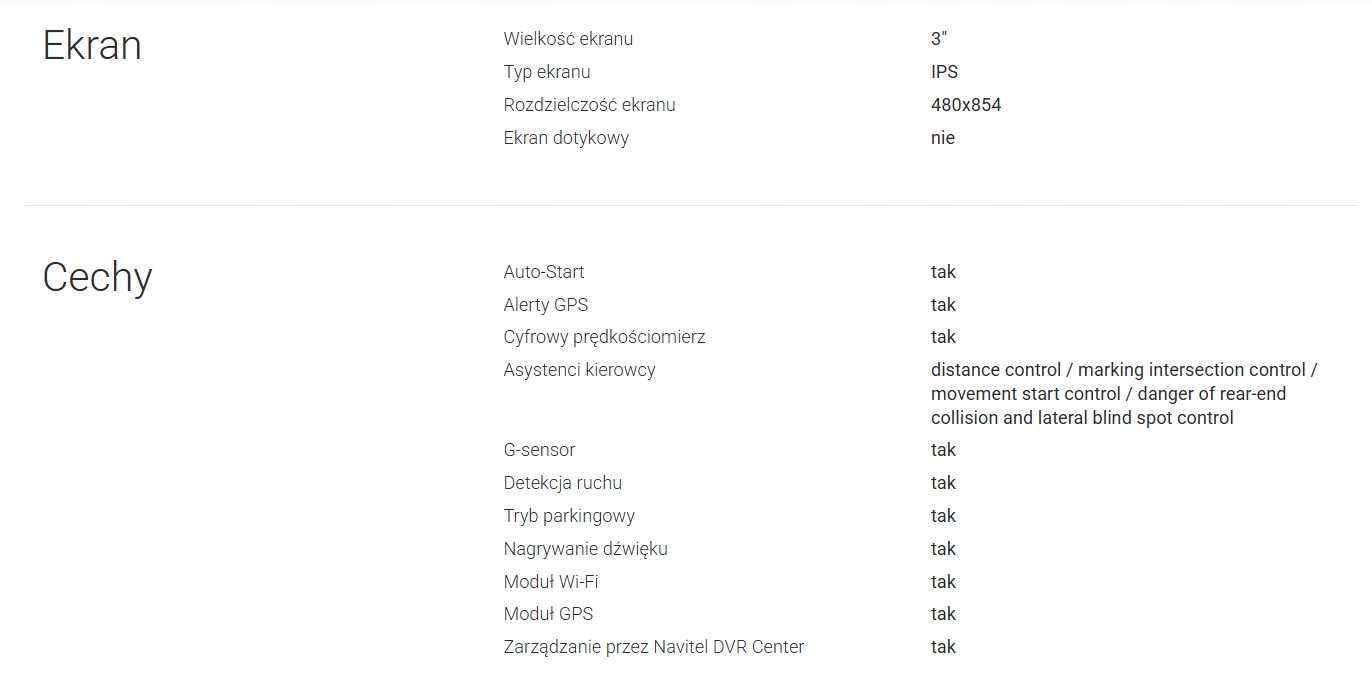Click the "Ekran" section heading
This screenshot has width=1372, height=681.
[x=92, y=46]
